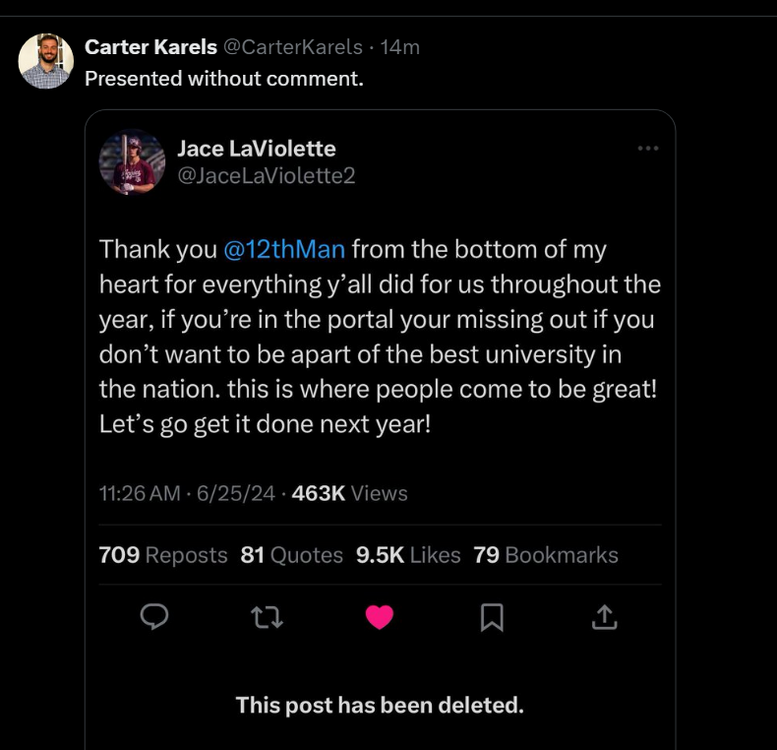
Task: Toggle the bookmark icon on the post
Action: (x=491, y=618)
